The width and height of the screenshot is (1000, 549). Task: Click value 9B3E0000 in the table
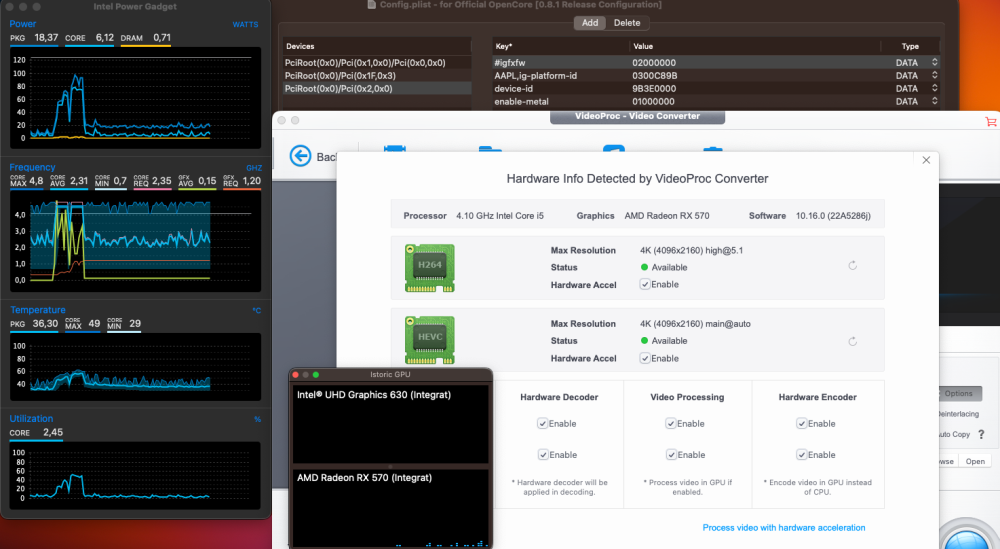[x=654, y=89]
